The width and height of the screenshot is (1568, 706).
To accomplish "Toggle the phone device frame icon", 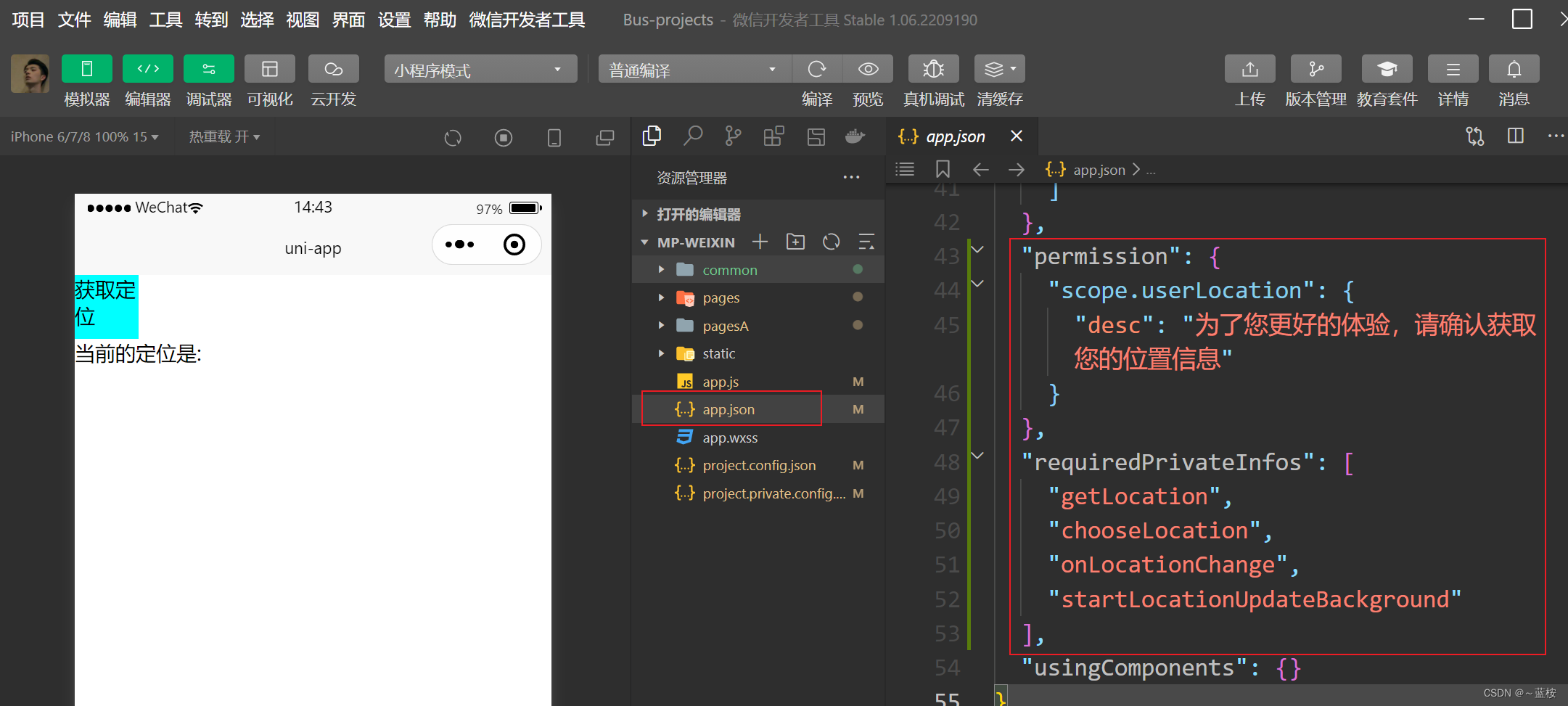I will (554, 137).
